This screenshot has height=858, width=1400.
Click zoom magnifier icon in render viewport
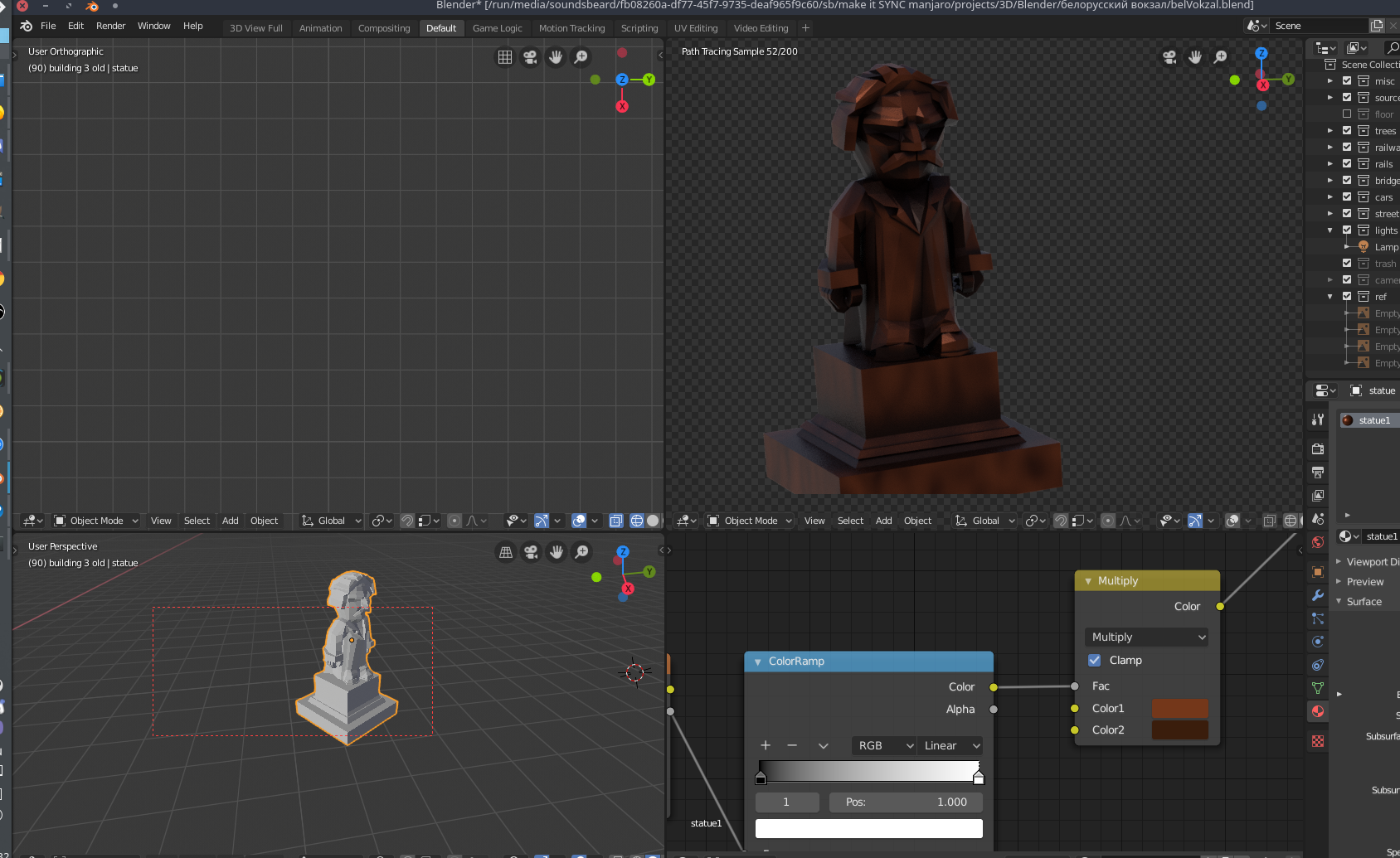(x=1221, y=57)
